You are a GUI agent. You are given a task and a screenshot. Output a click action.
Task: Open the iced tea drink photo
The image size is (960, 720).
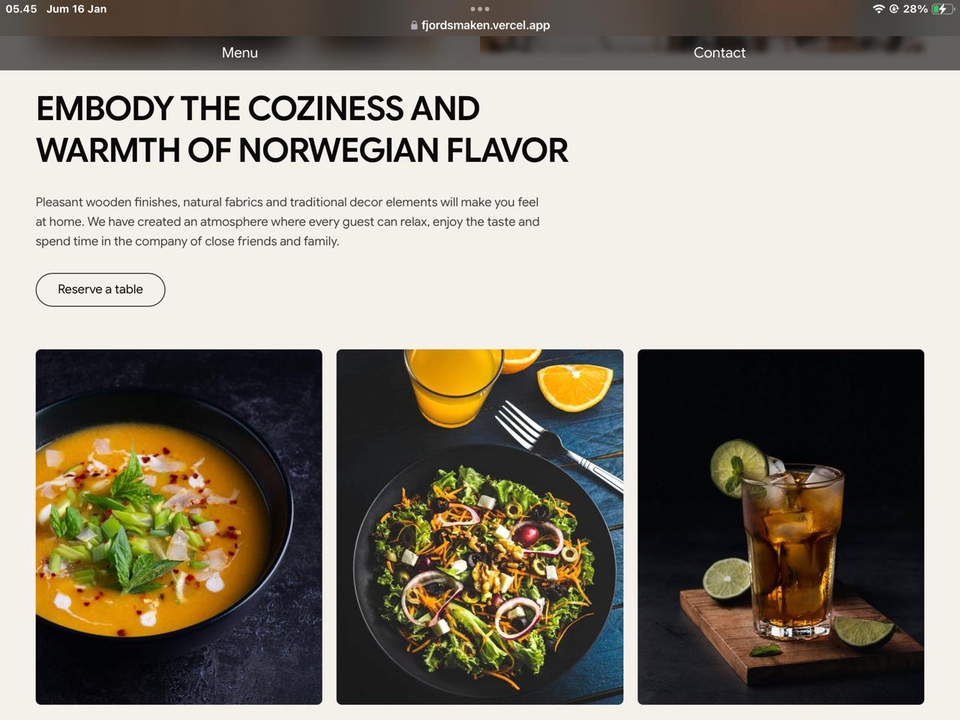coord(781,527)
